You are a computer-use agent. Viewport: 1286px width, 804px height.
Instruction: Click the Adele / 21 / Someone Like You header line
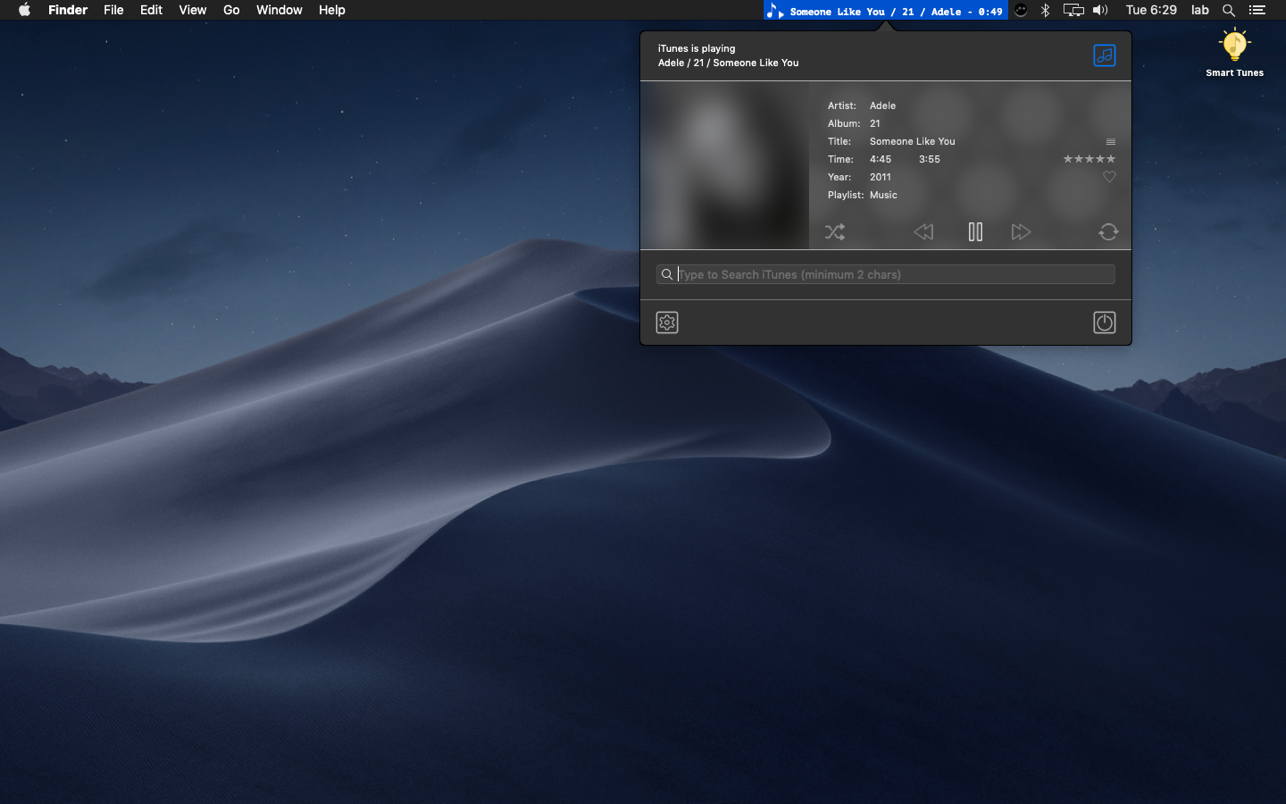click(728, 63)
